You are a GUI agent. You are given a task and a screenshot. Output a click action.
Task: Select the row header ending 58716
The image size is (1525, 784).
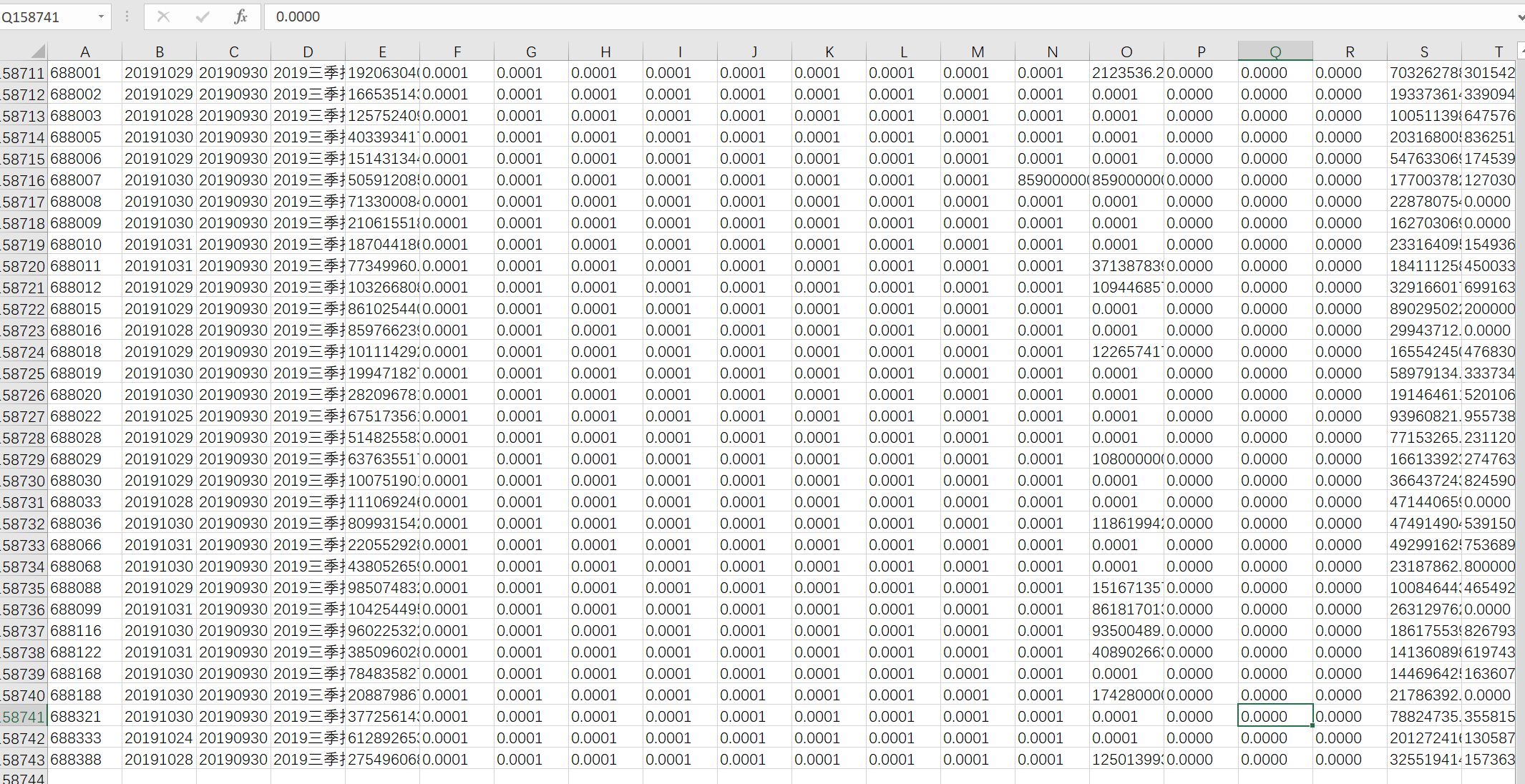click(23, 180)
